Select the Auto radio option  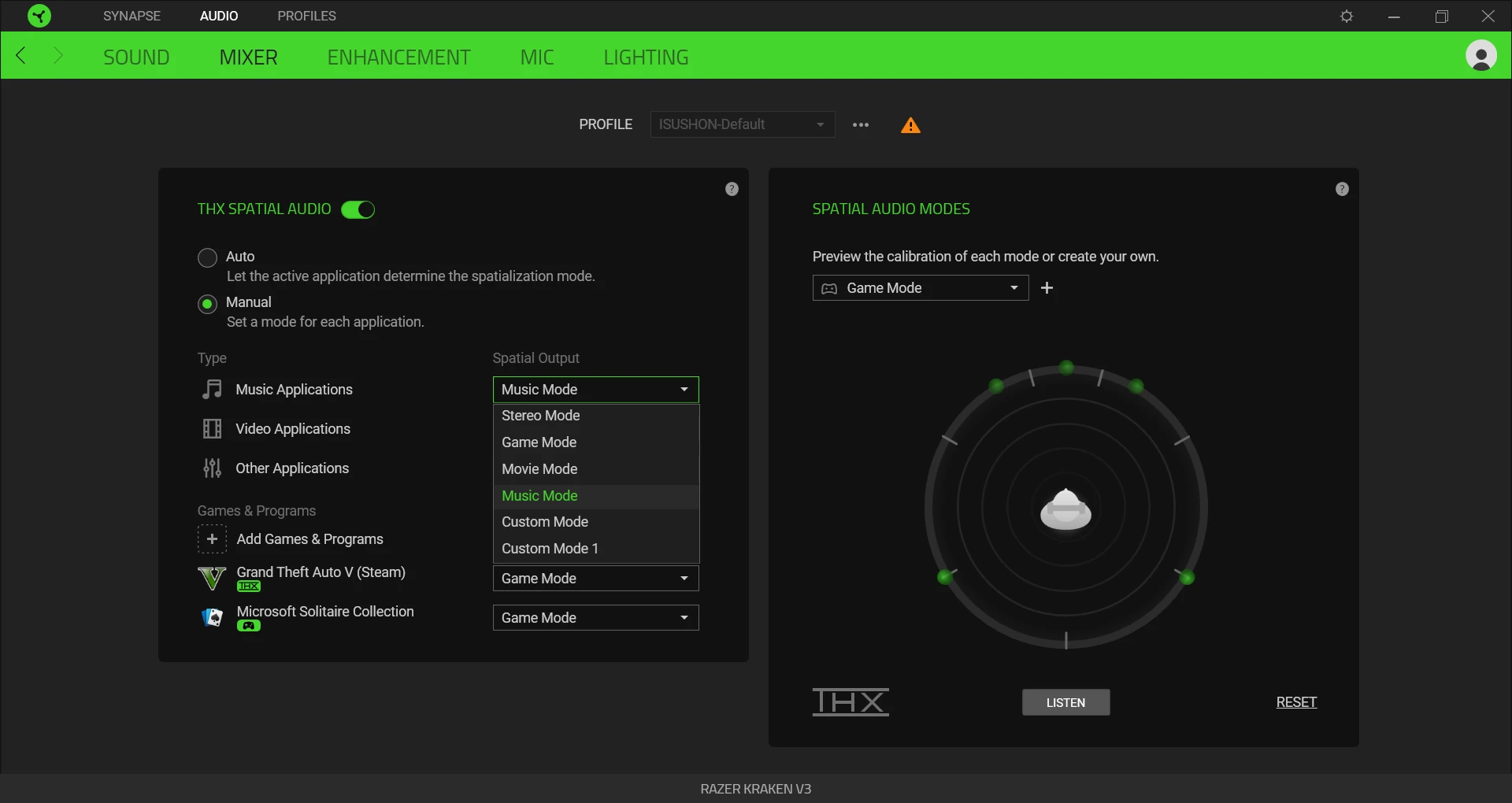click(x=207, y=257)
